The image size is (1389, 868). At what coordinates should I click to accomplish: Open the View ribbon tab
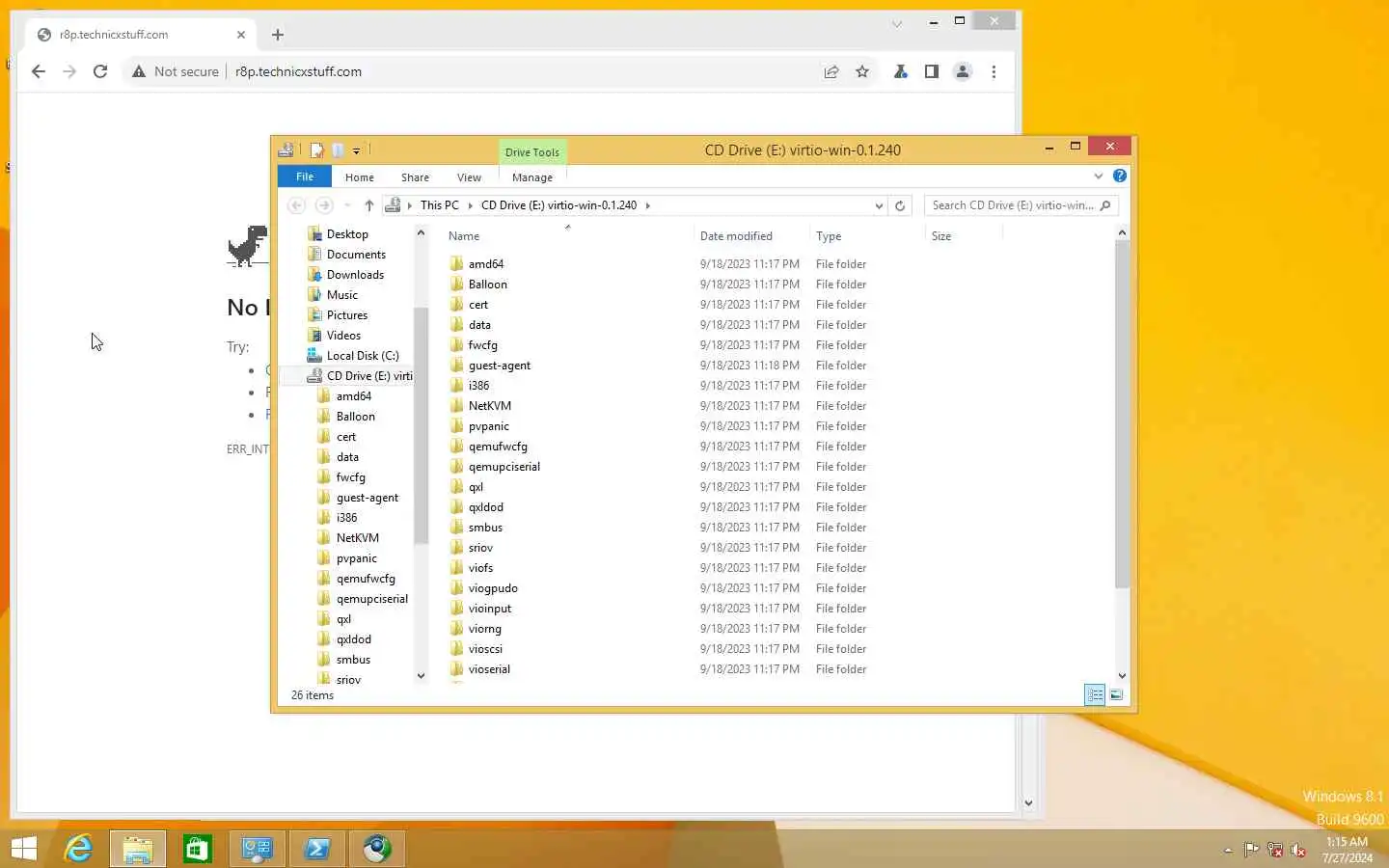[469, 177]
